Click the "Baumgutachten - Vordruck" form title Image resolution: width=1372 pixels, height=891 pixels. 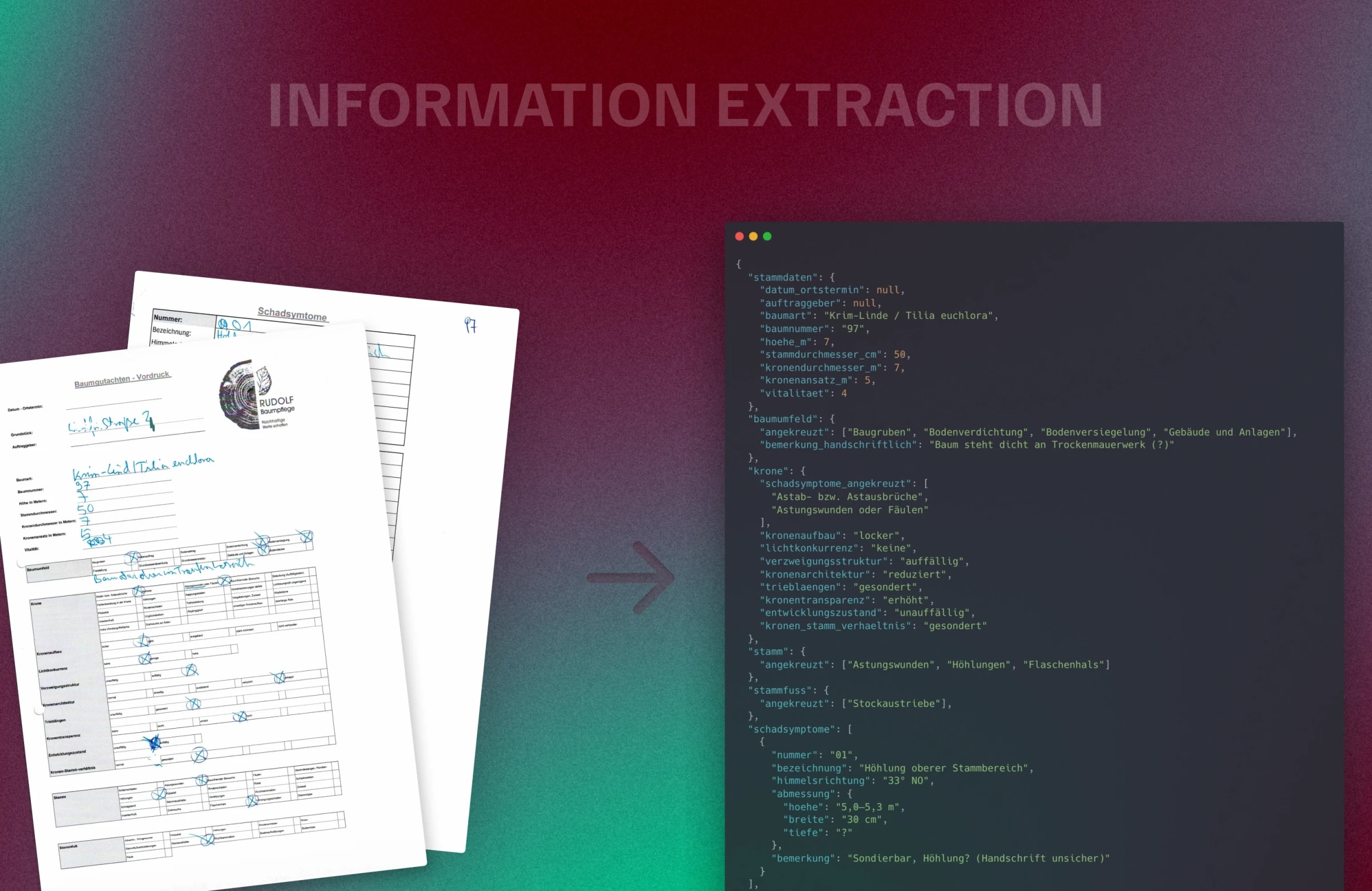point(122,379)
